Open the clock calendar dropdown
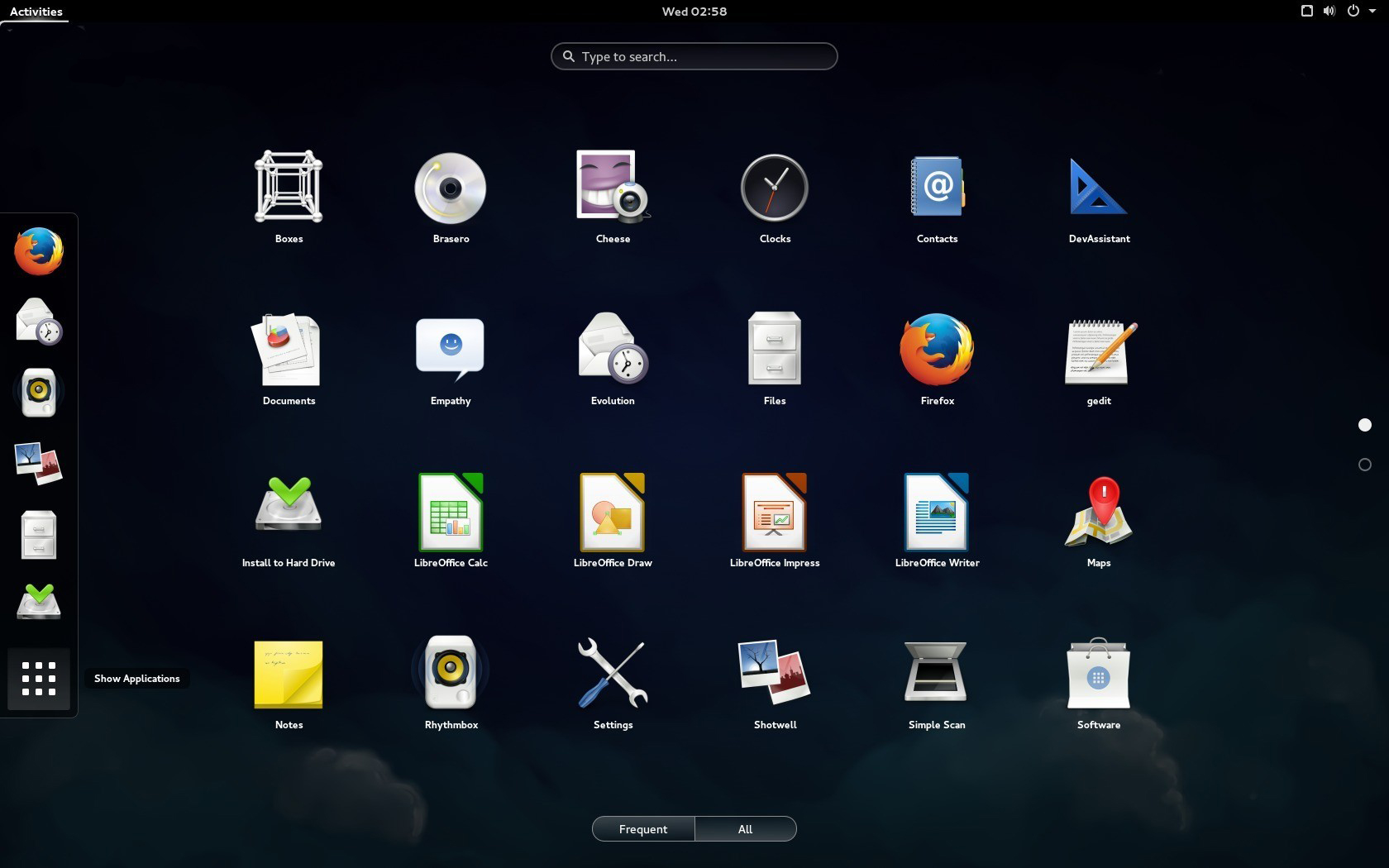The height and width of the screenshot is (868, 1389). [x=694, y=12]
